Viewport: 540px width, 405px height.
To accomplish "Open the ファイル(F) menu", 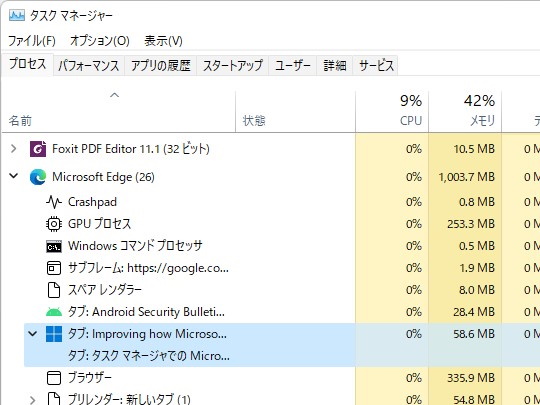I will click(x=31, y=41).
